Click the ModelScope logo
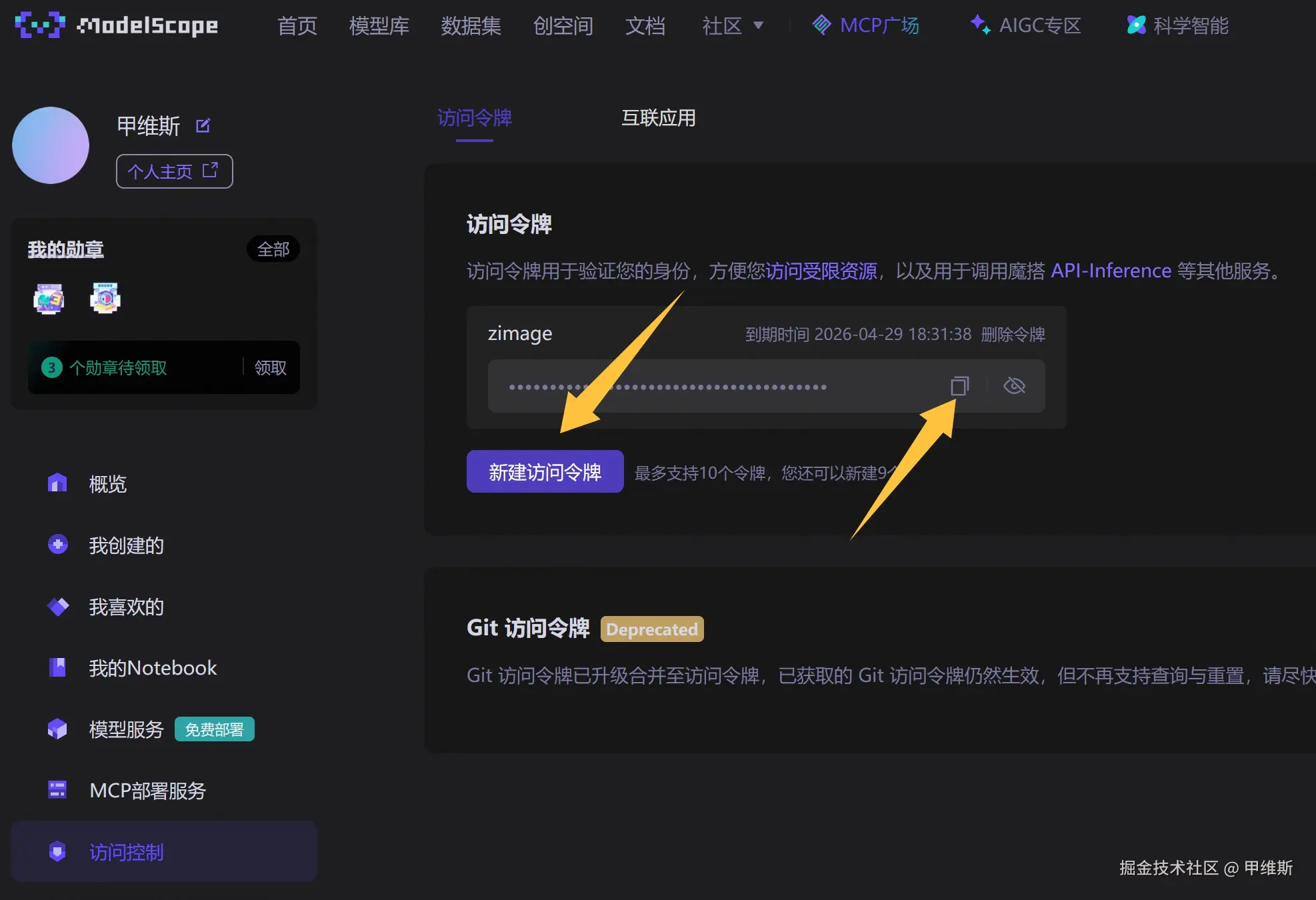The image size is (1316, 900). coord(117,25)
